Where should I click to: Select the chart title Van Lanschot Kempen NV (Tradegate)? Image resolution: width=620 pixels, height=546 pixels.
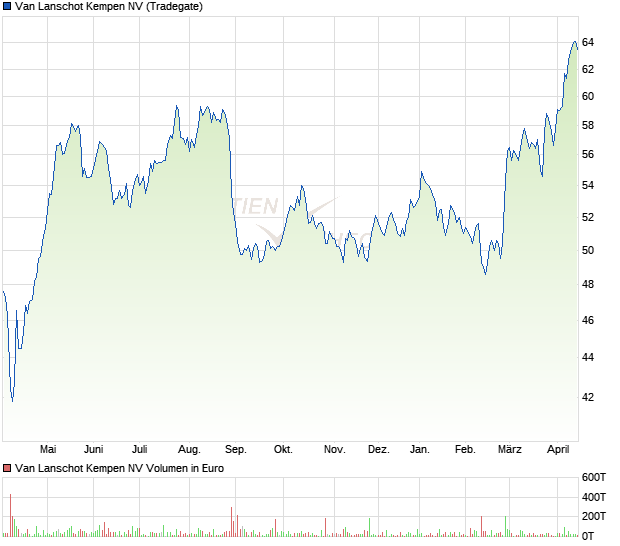tap(109, 7)
